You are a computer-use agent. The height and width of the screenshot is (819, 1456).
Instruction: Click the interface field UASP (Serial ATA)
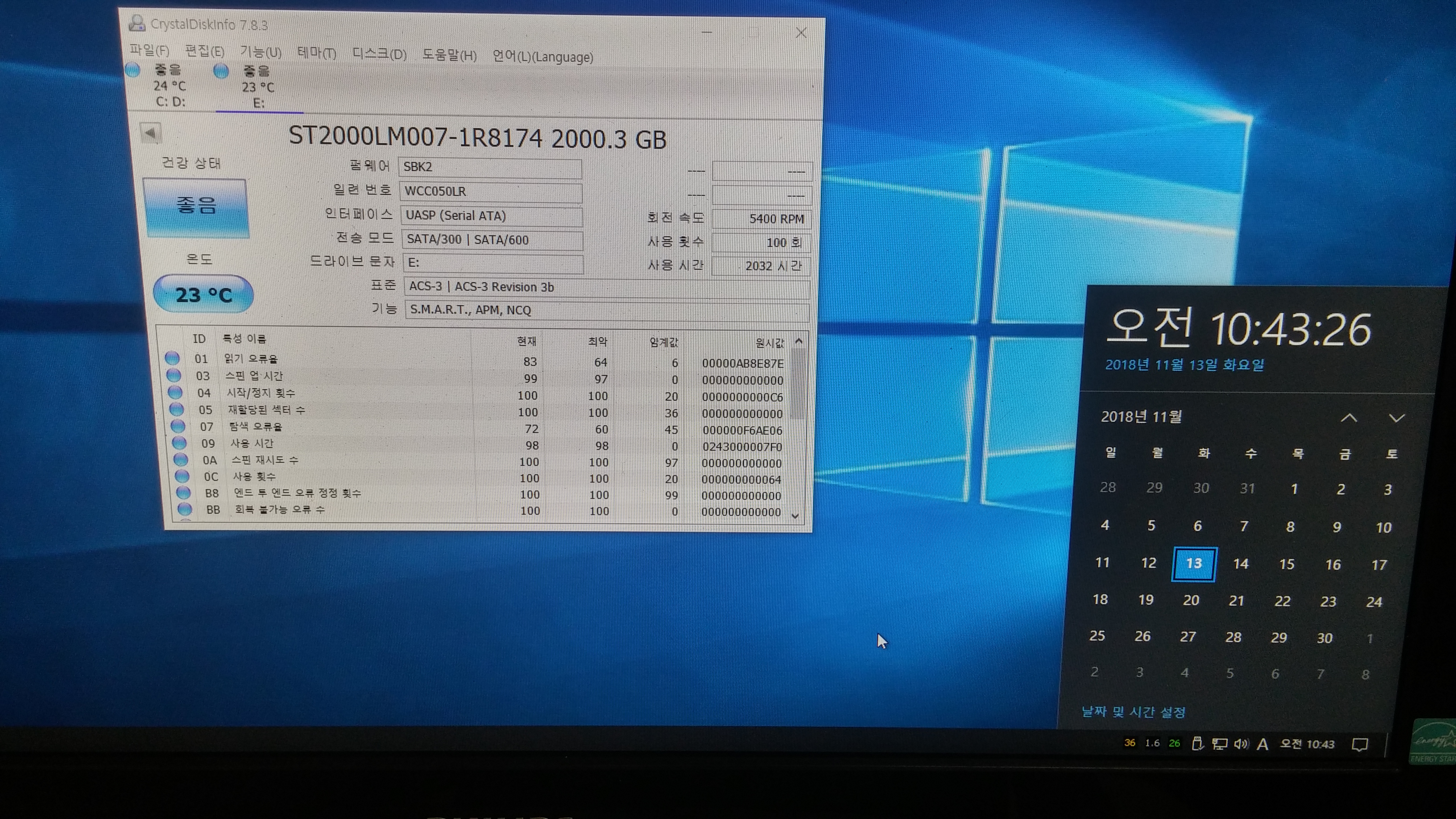coord(491,216)
